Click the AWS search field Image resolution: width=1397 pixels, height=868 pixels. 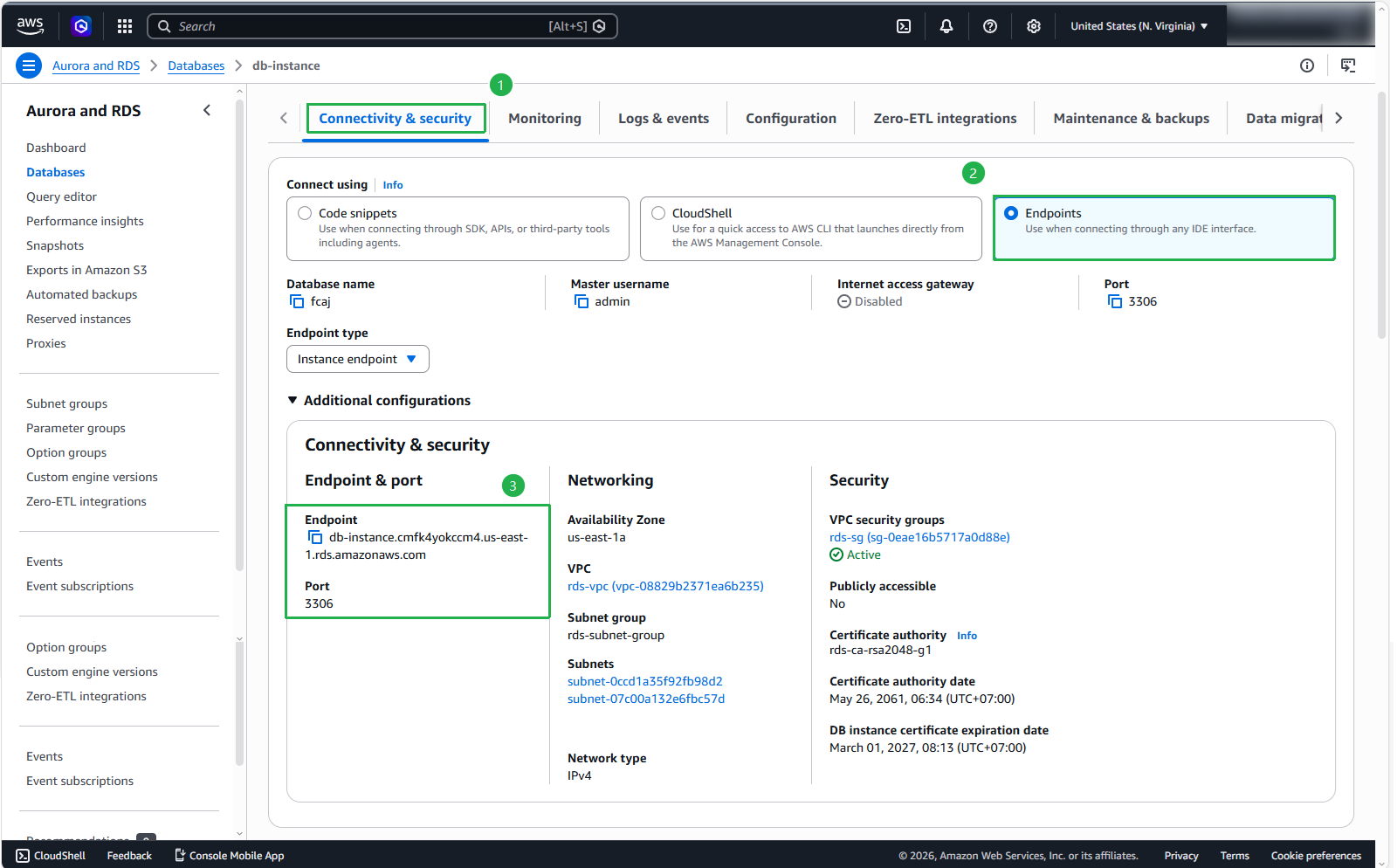(382, 26)
